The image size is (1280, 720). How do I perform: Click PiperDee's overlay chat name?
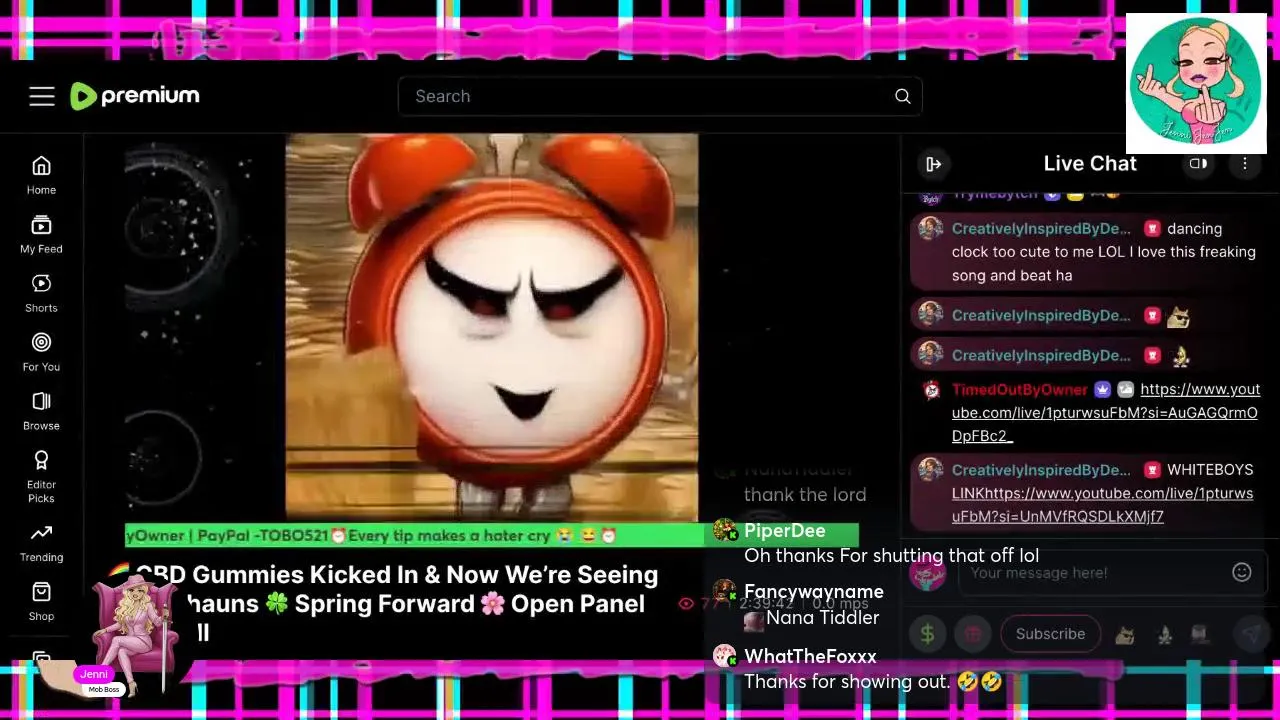(785, 531)
